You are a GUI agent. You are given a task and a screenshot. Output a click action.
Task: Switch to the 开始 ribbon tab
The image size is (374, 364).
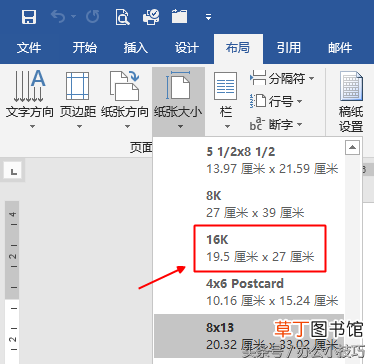[x=85, y=48]
